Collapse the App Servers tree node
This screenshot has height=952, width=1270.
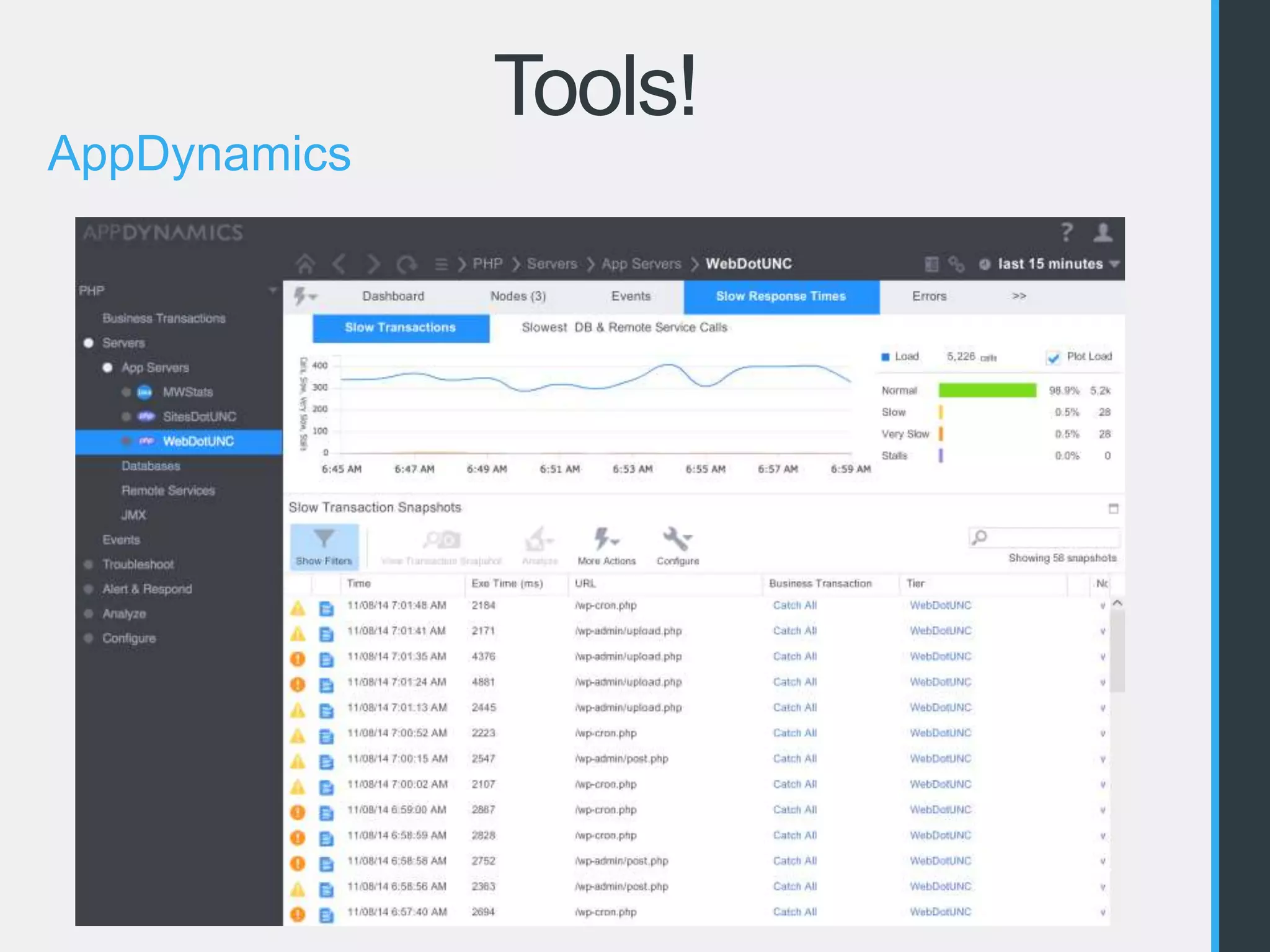(107, 368)
